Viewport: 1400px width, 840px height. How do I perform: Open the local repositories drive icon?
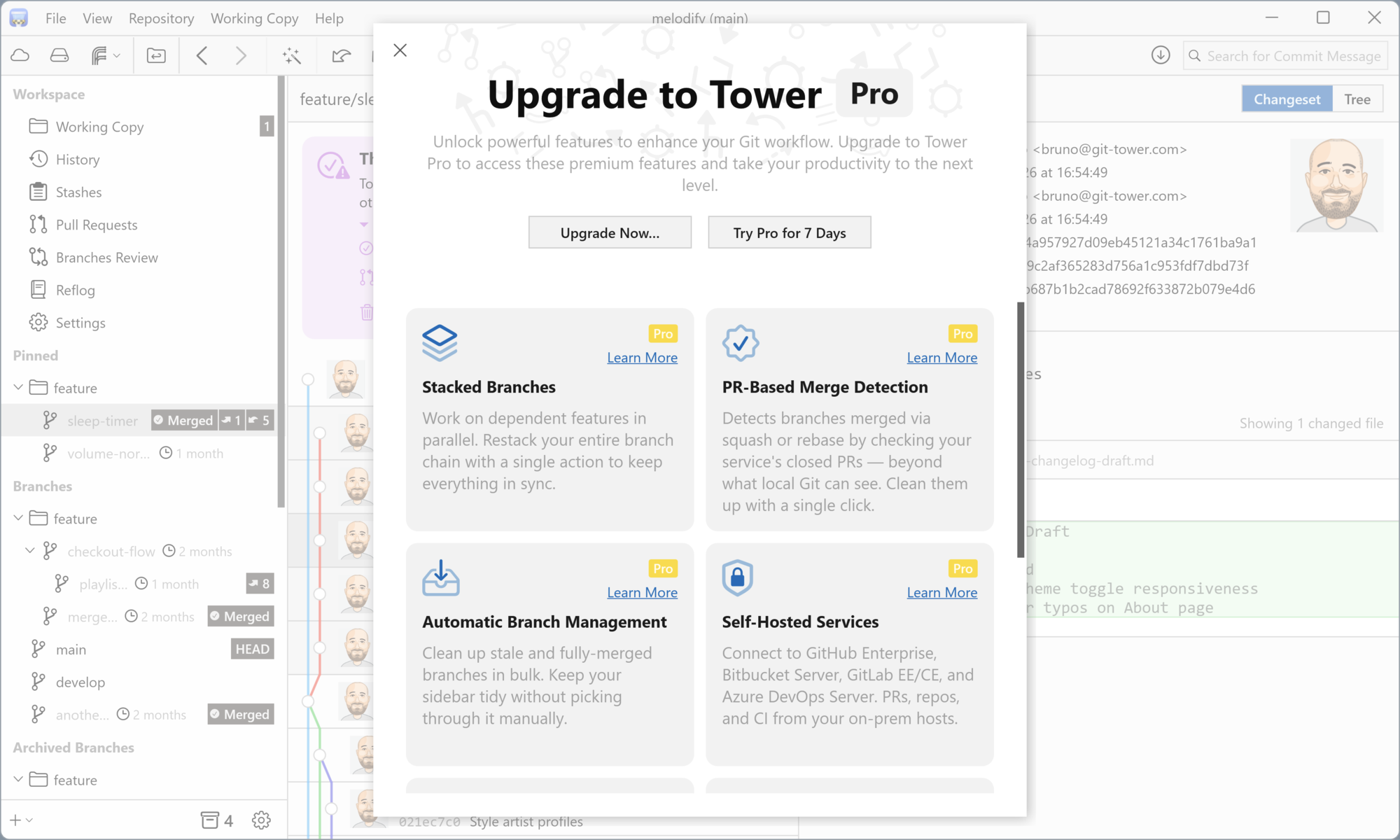(x=59, y=55)
